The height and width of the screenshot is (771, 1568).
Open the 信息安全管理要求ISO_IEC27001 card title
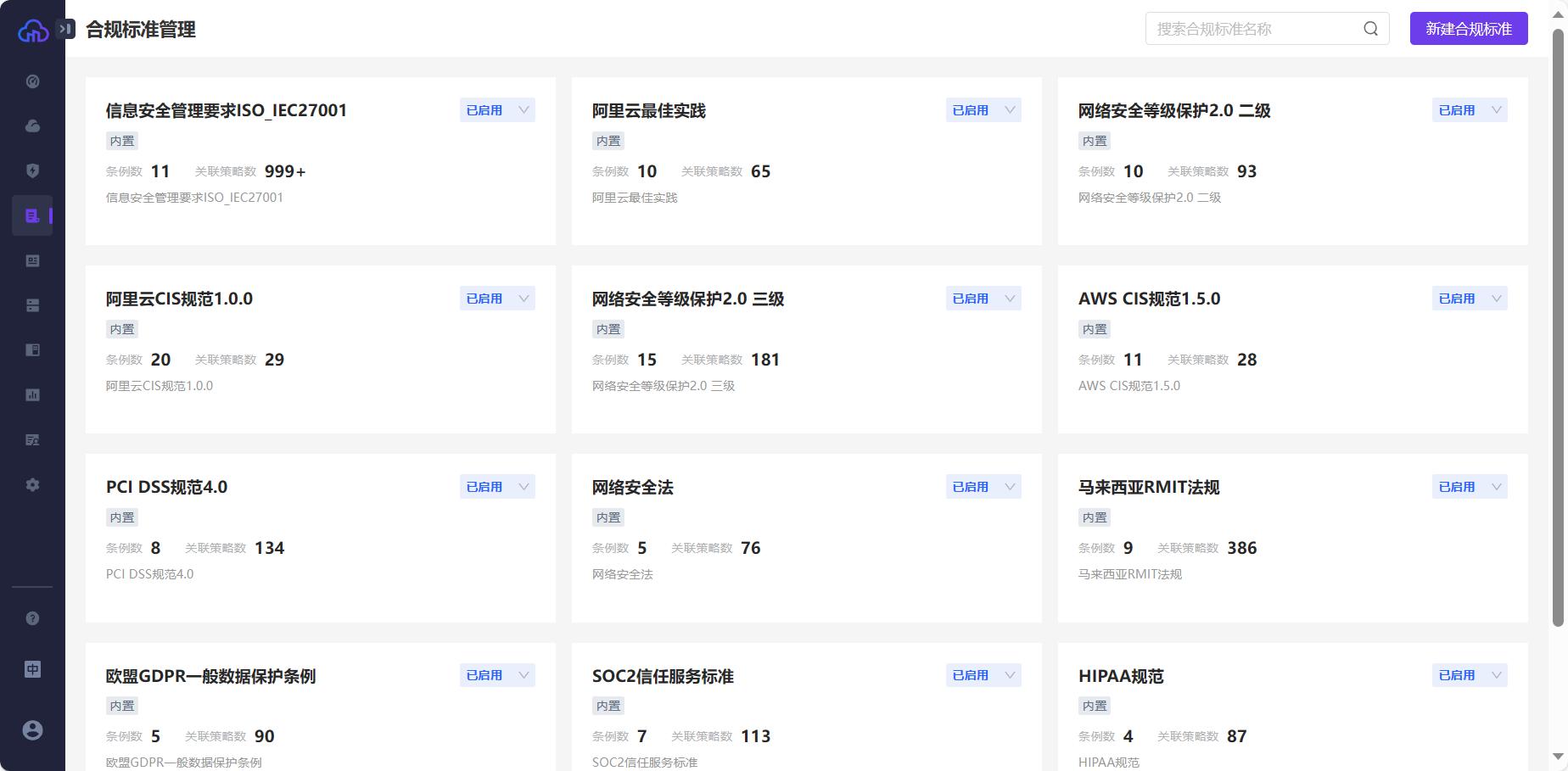tap(227, 110)
